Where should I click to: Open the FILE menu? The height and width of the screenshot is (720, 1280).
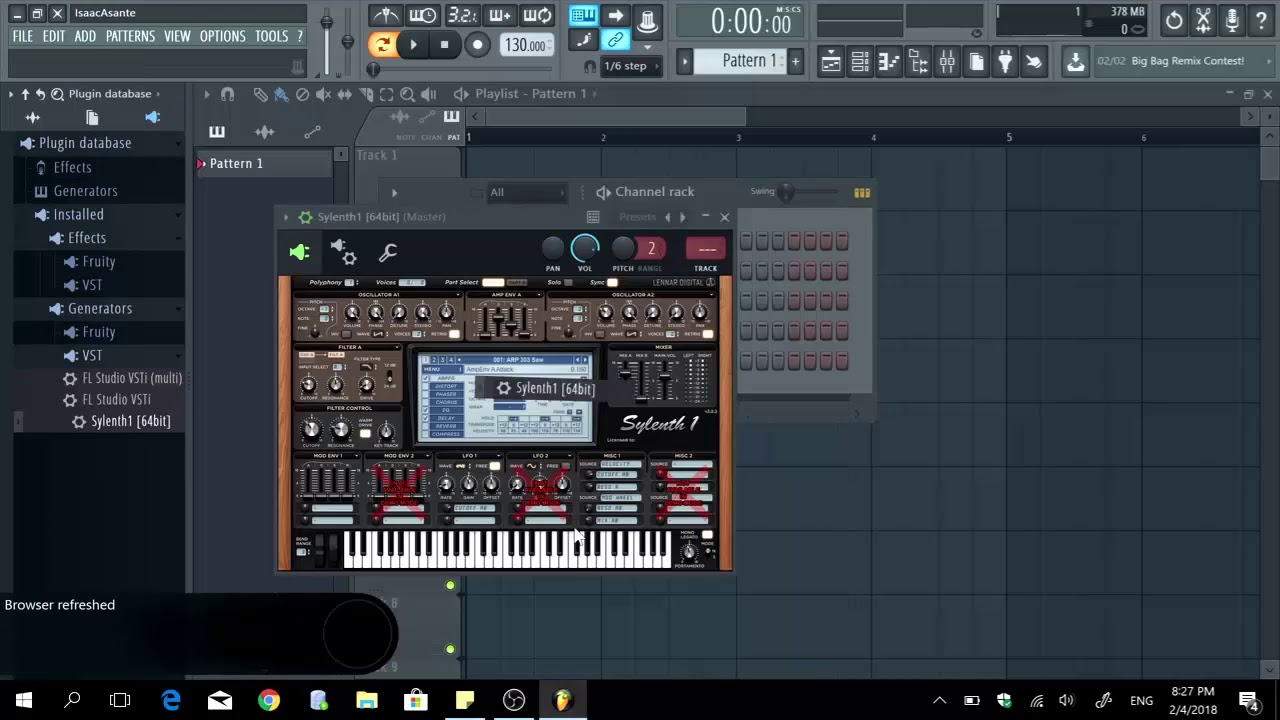click(x=22, y=36)
